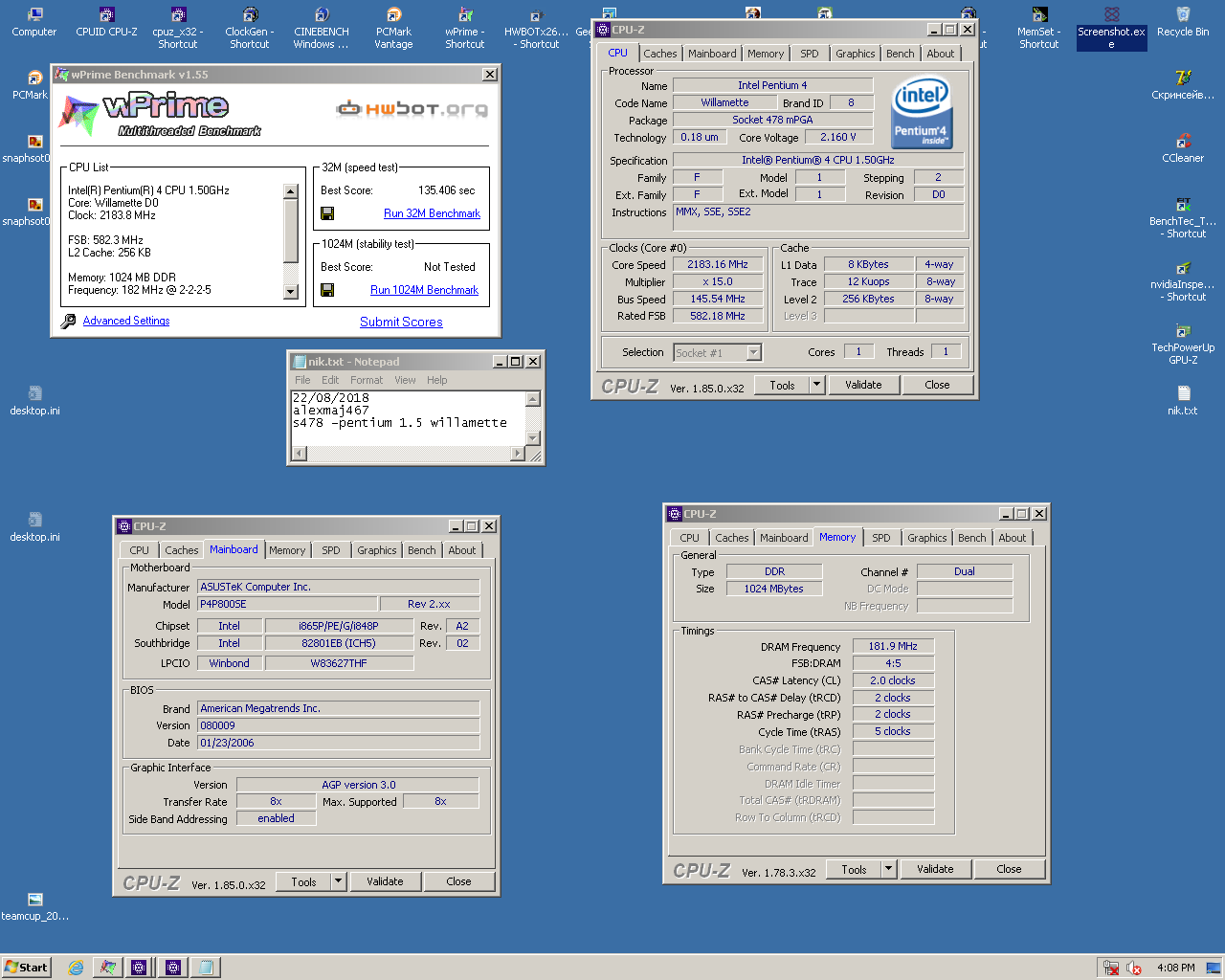The image size is (1225, 980).
Task: Open the Notepad Format menu
Action: tap(367, 380)
